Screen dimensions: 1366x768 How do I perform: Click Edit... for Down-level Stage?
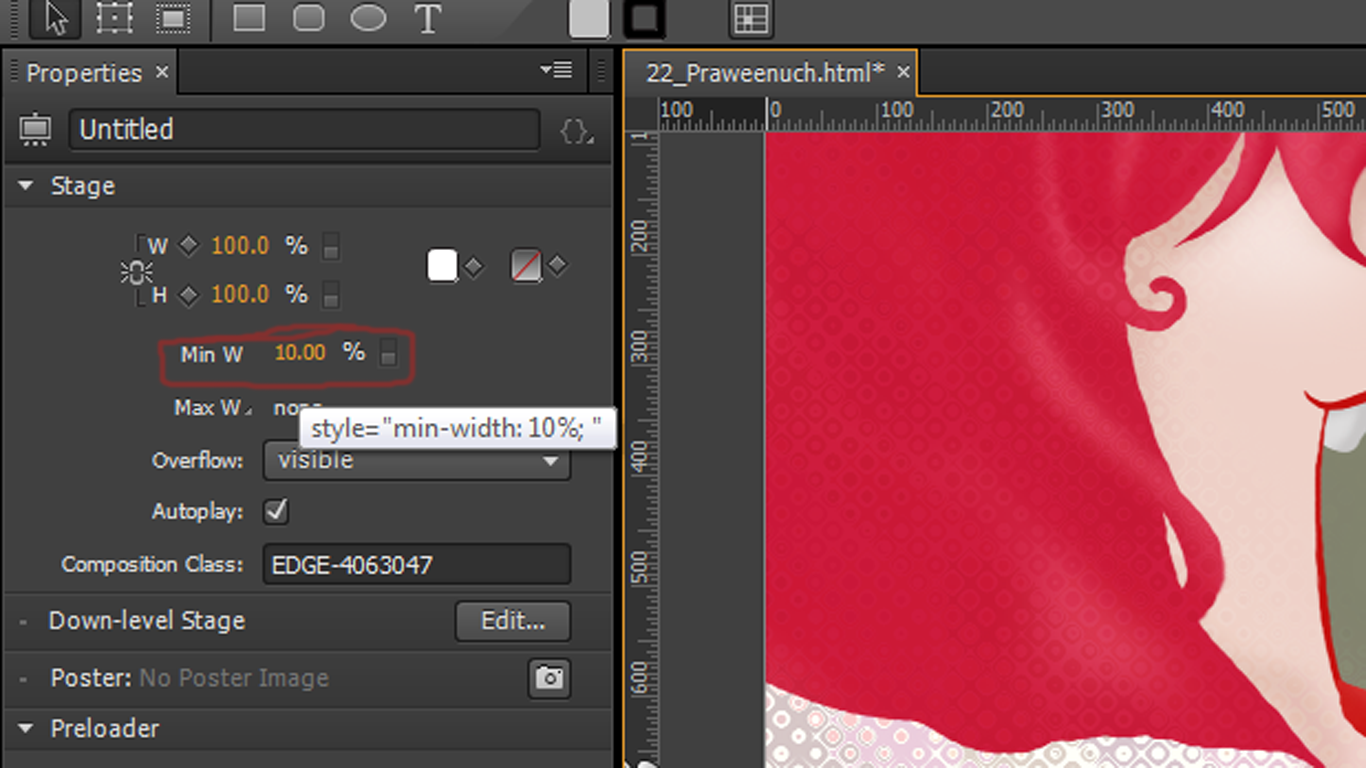pos(513,621)
